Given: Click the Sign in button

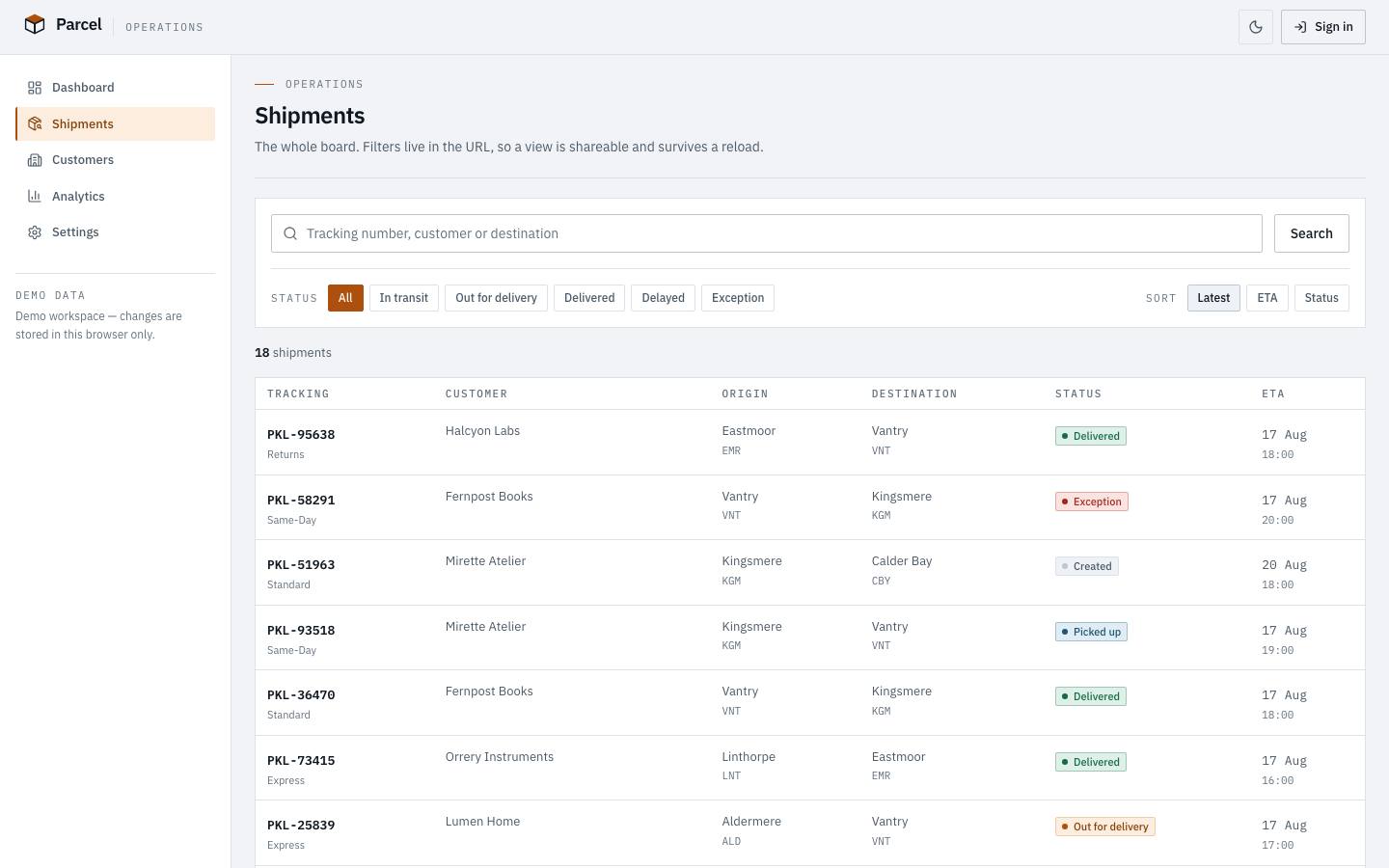Looking at the screenshot, I should [x=1323, y=27].
